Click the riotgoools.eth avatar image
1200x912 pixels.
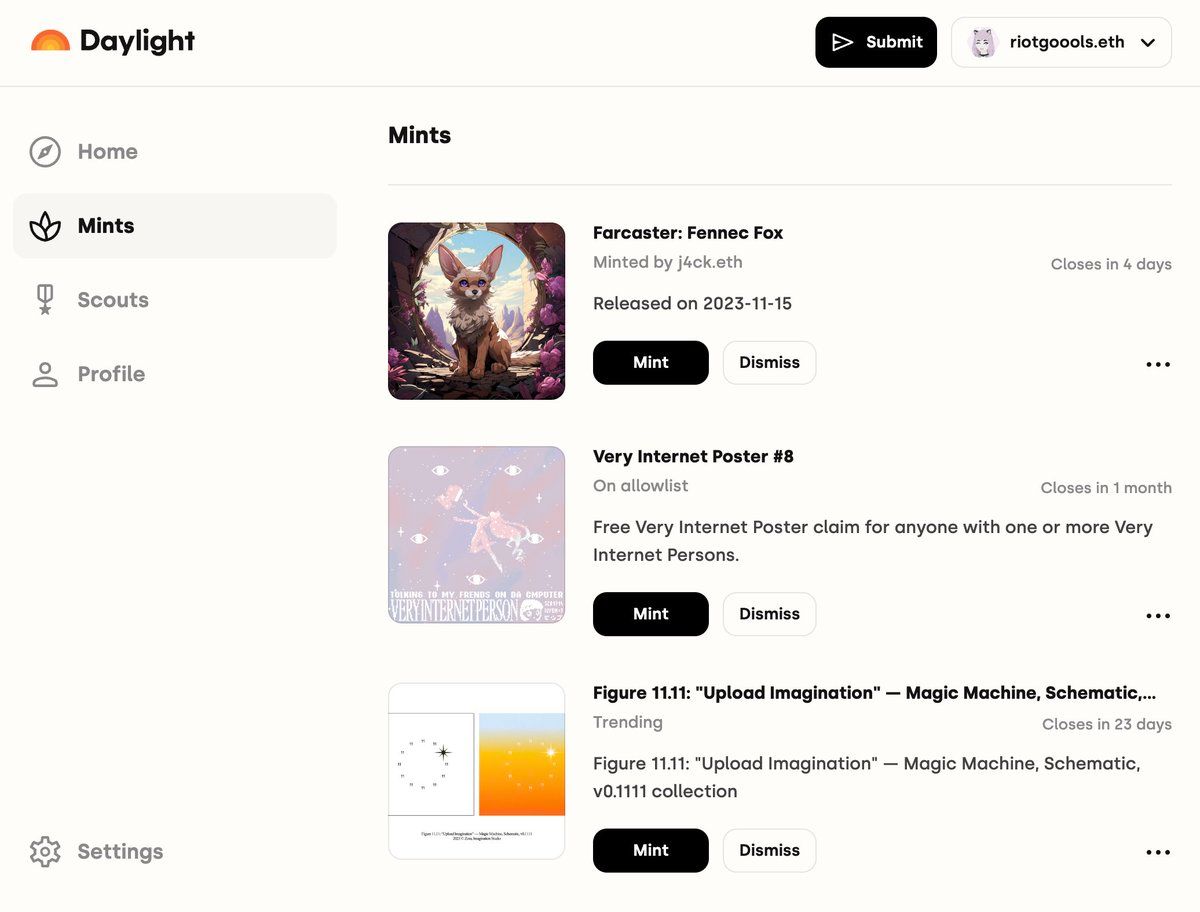pos(984,42)
